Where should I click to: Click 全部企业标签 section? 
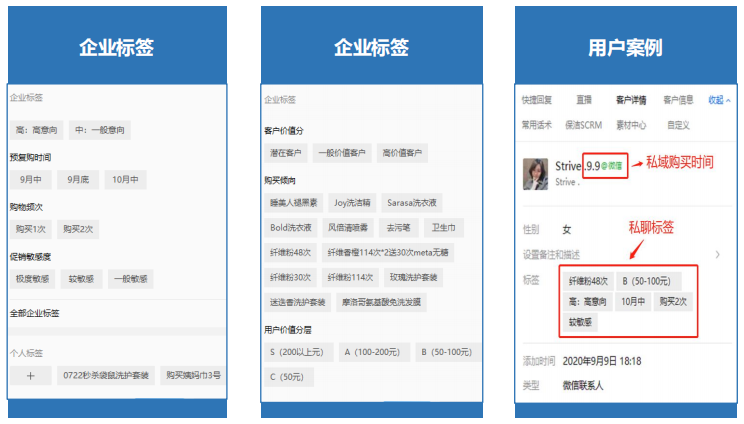35,313
